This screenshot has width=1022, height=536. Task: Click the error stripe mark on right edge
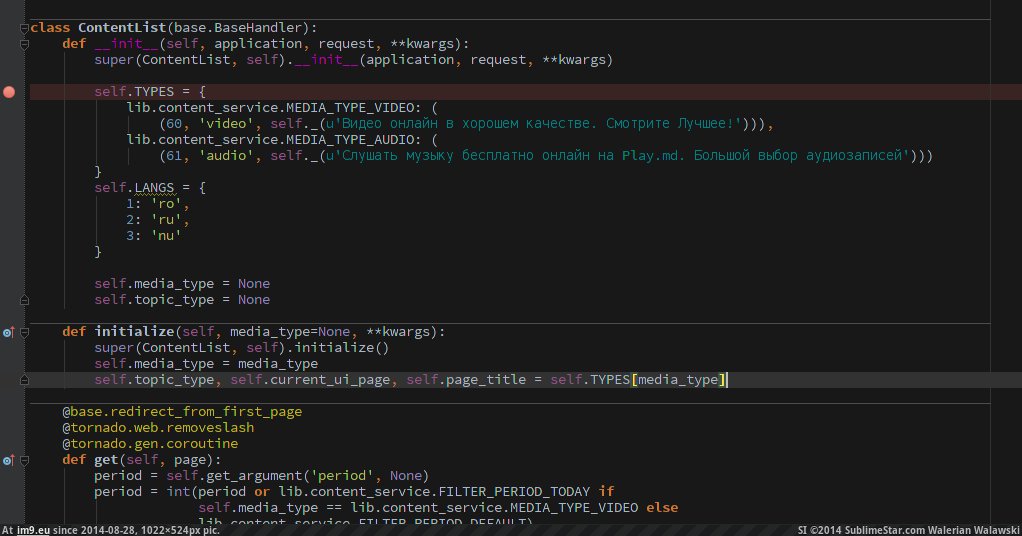pos(1016,92)
